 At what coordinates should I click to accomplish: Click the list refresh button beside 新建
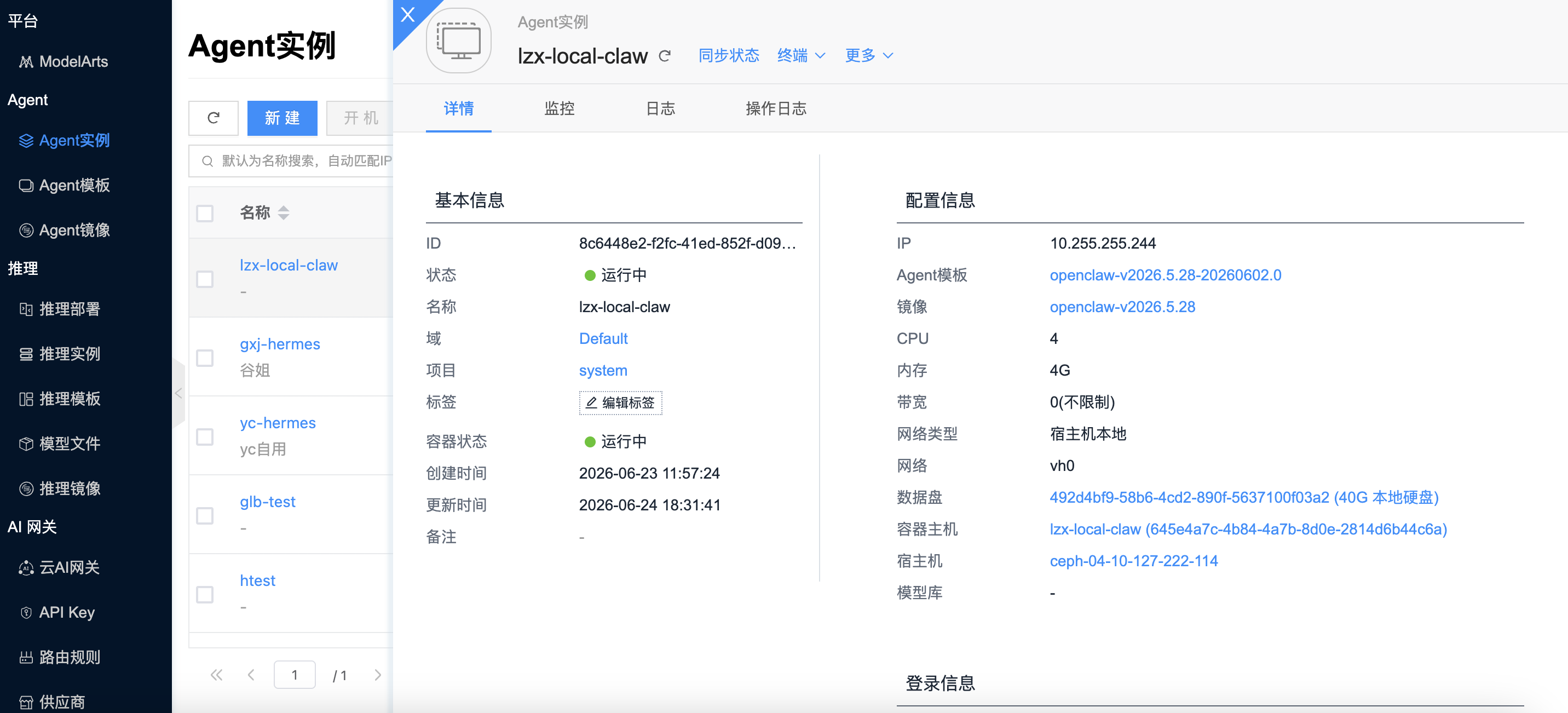(213, 118)
